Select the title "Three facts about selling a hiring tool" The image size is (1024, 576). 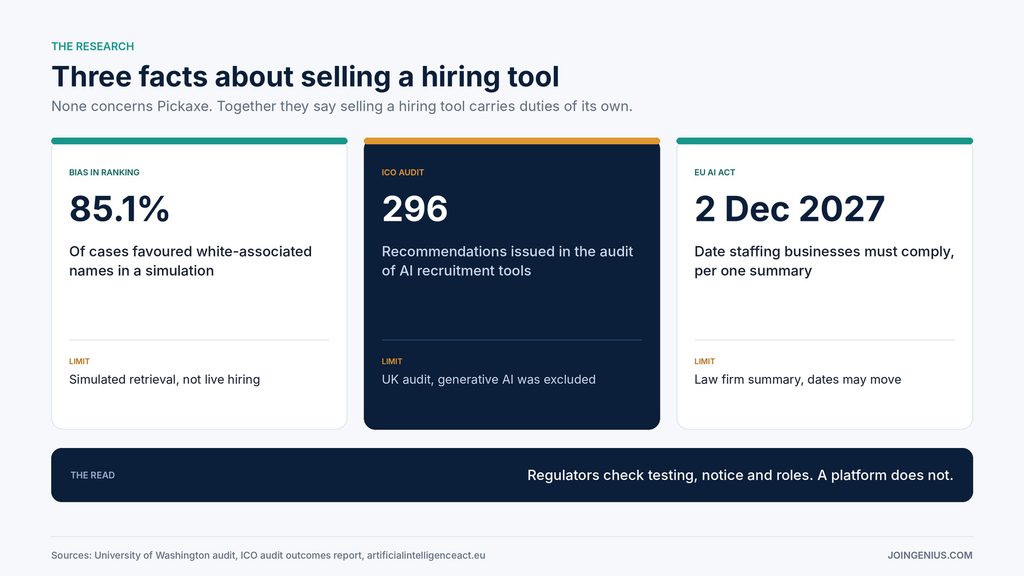click(305, 76)
